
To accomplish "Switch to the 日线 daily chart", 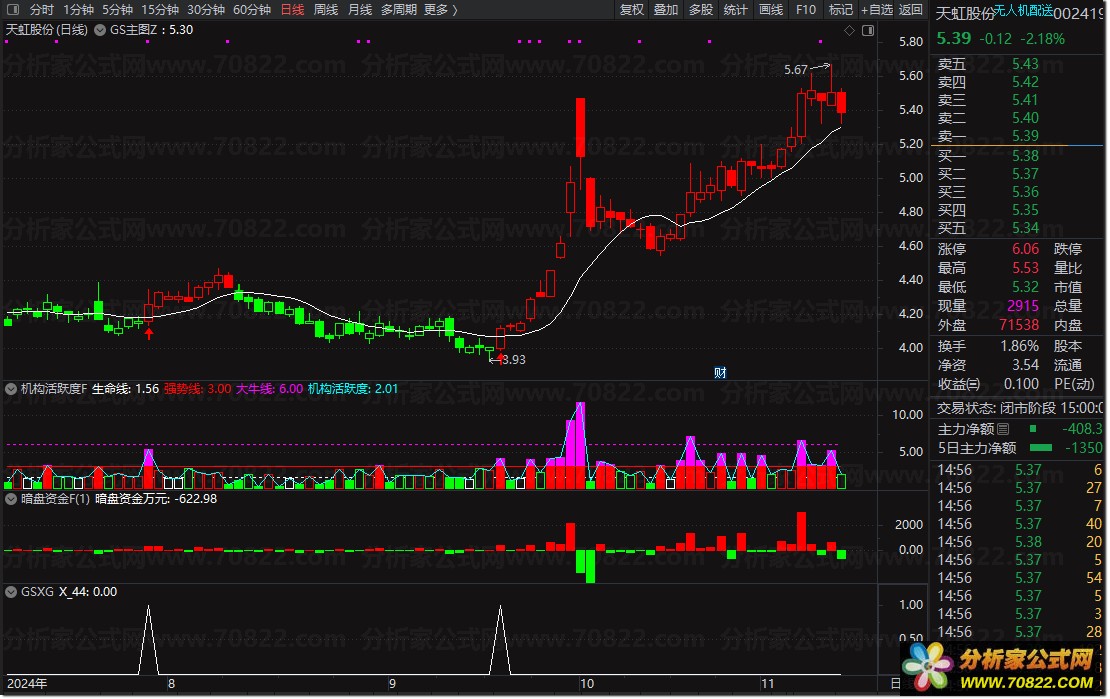I will click(x=292, y=10).
